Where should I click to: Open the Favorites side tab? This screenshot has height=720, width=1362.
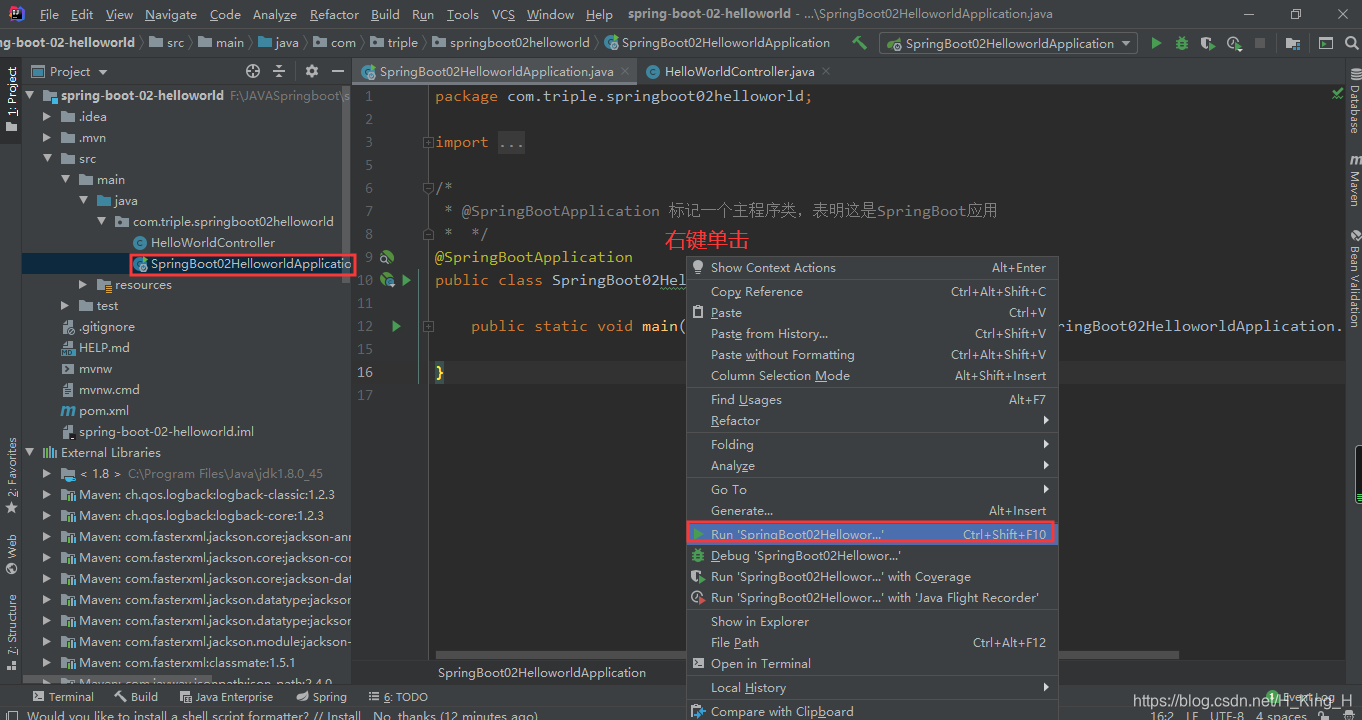click(x=12, y=475)
